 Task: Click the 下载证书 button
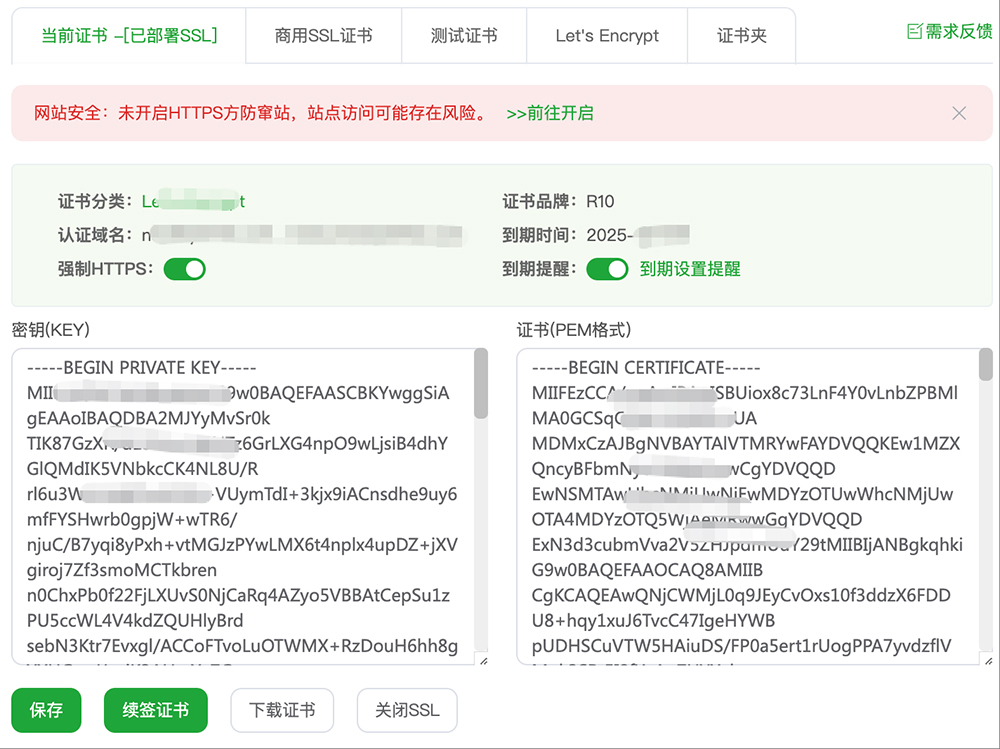pyautogui.click(x=282, y=710)
